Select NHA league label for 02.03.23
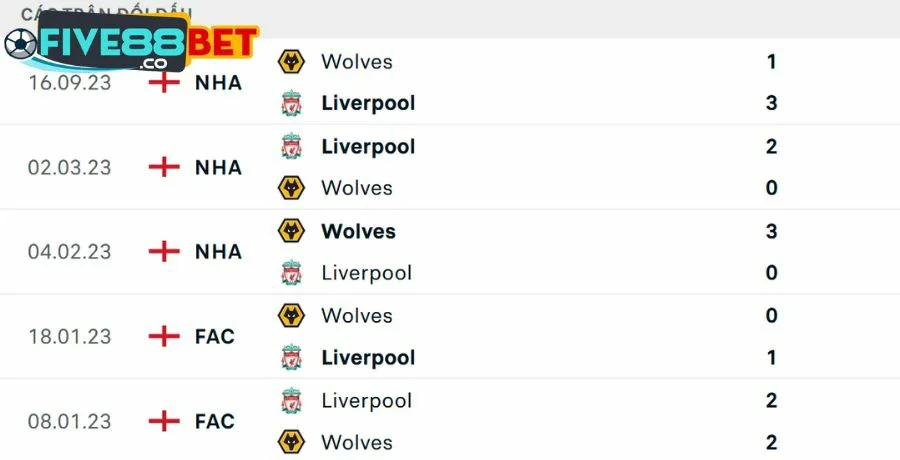The image size is (900, 460). tap(218, 167)
